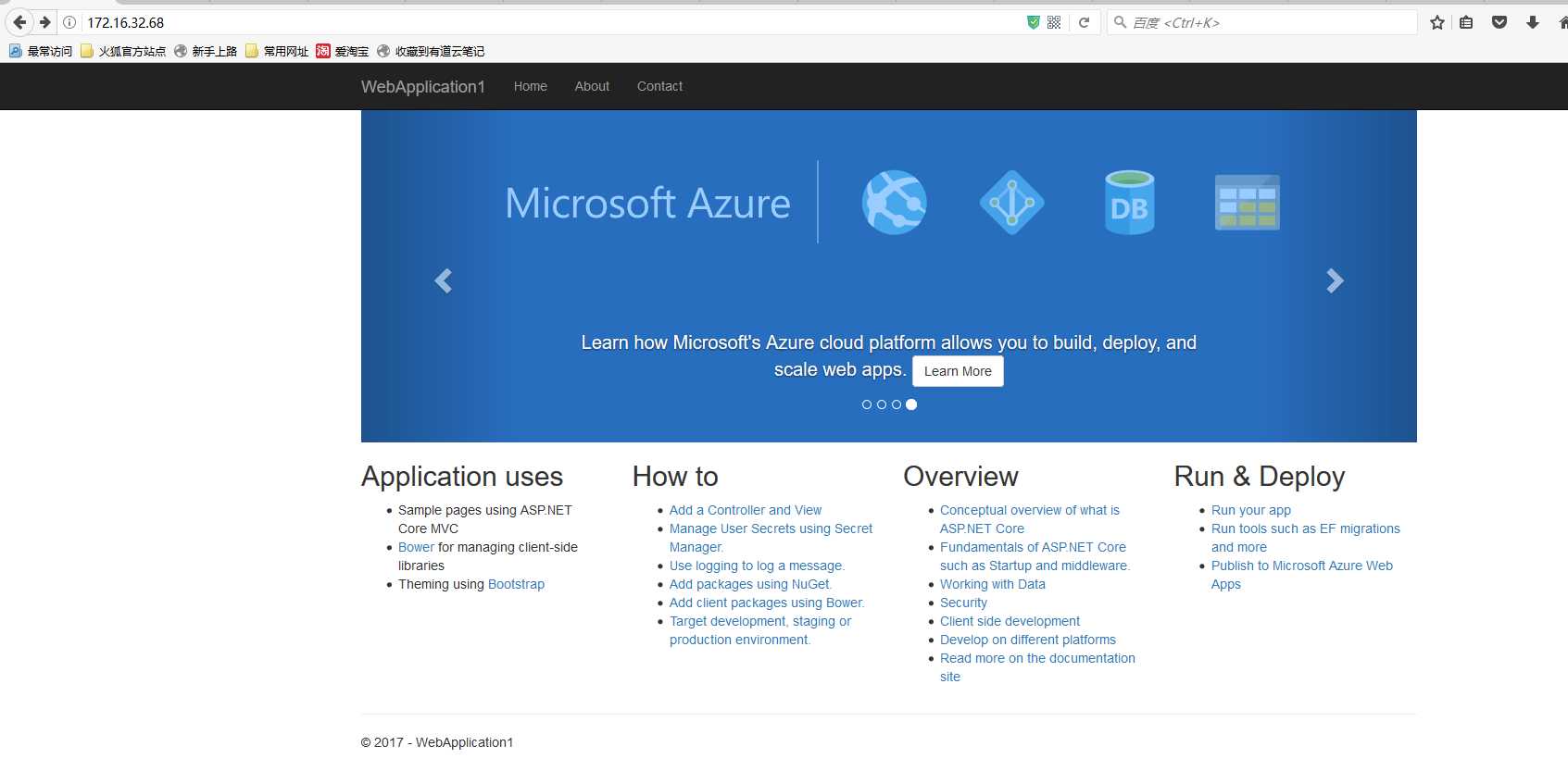Open the 爱淘宝 bookmark
The image size is (1568, 771).
point(343,51)
